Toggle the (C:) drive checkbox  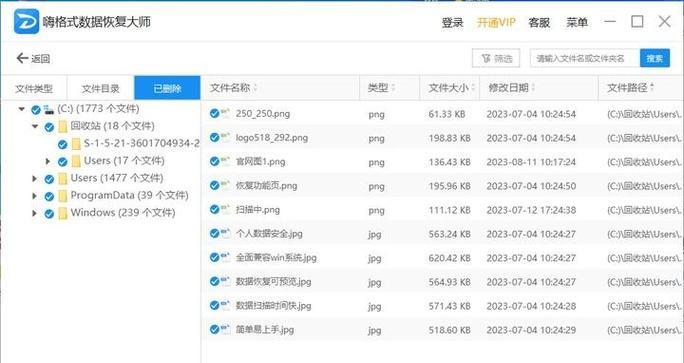[36, 110]
